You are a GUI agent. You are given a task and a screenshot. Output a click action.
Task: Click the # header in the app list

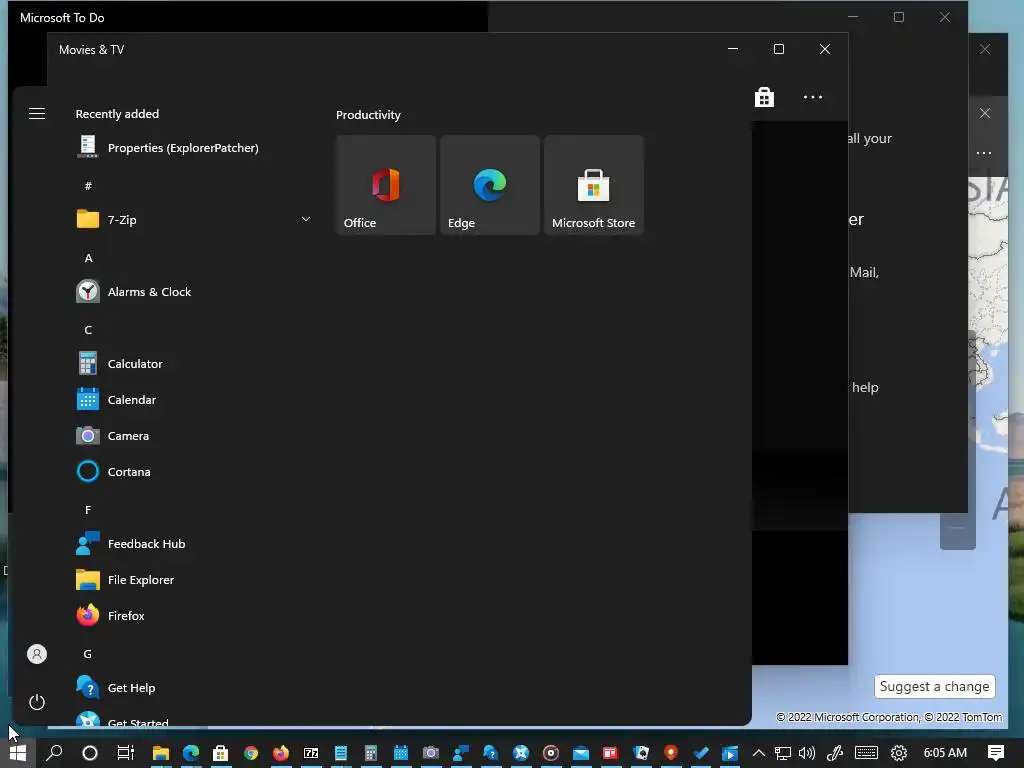tap(88, 186)
